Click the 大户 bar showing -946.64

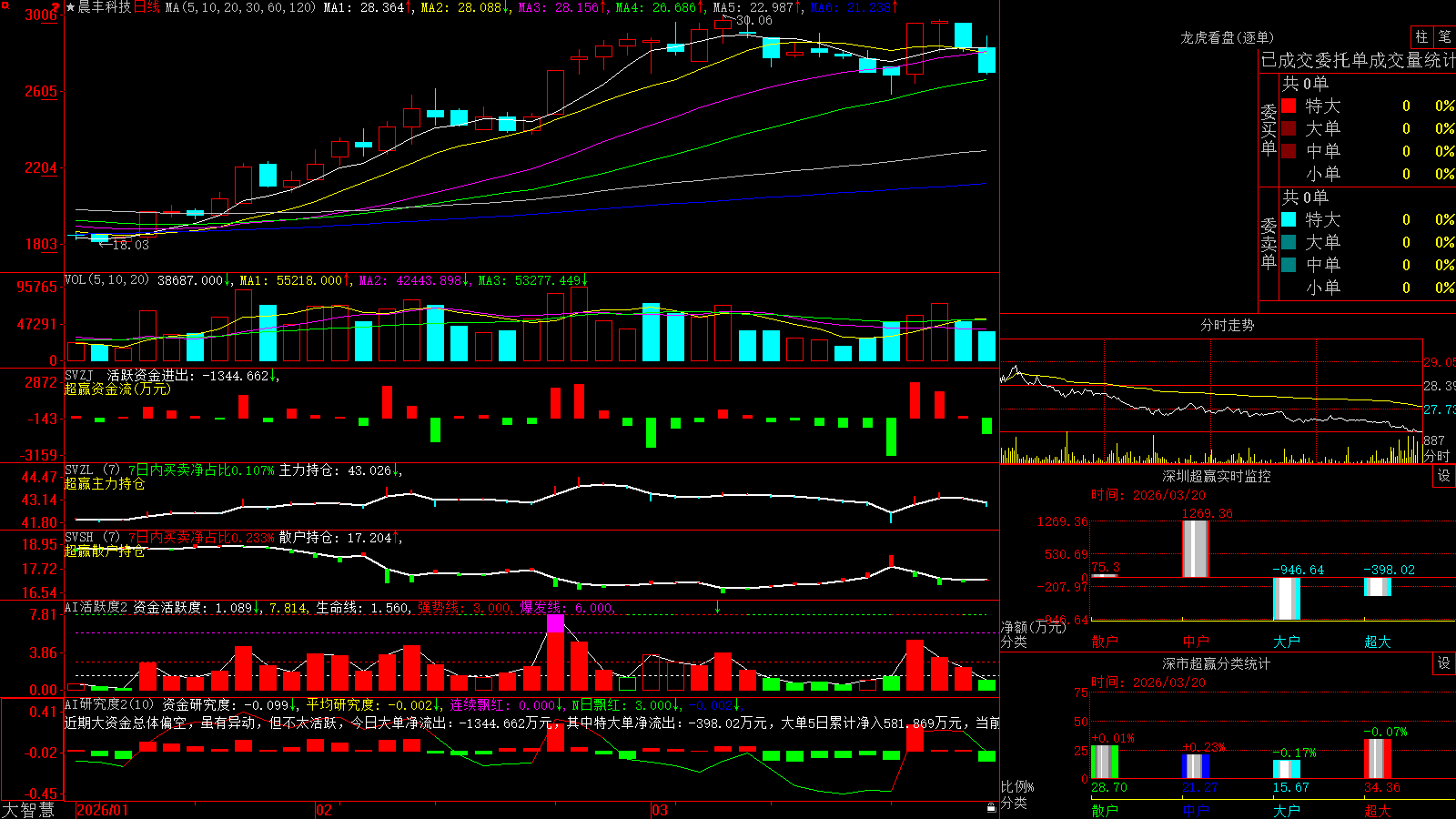pos(1287,599)
